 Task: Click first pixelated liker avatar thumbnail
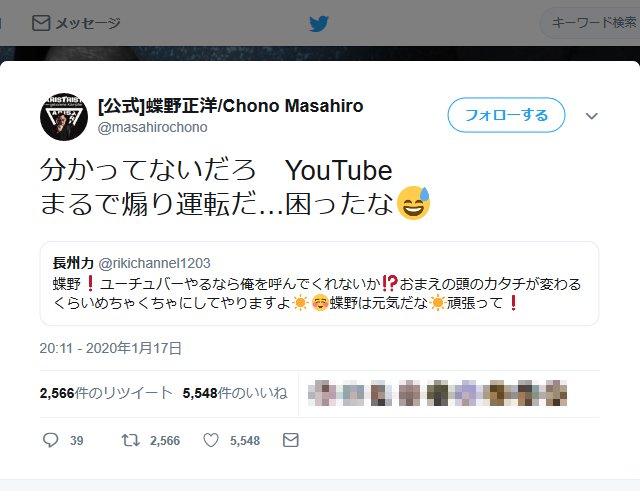322,393
